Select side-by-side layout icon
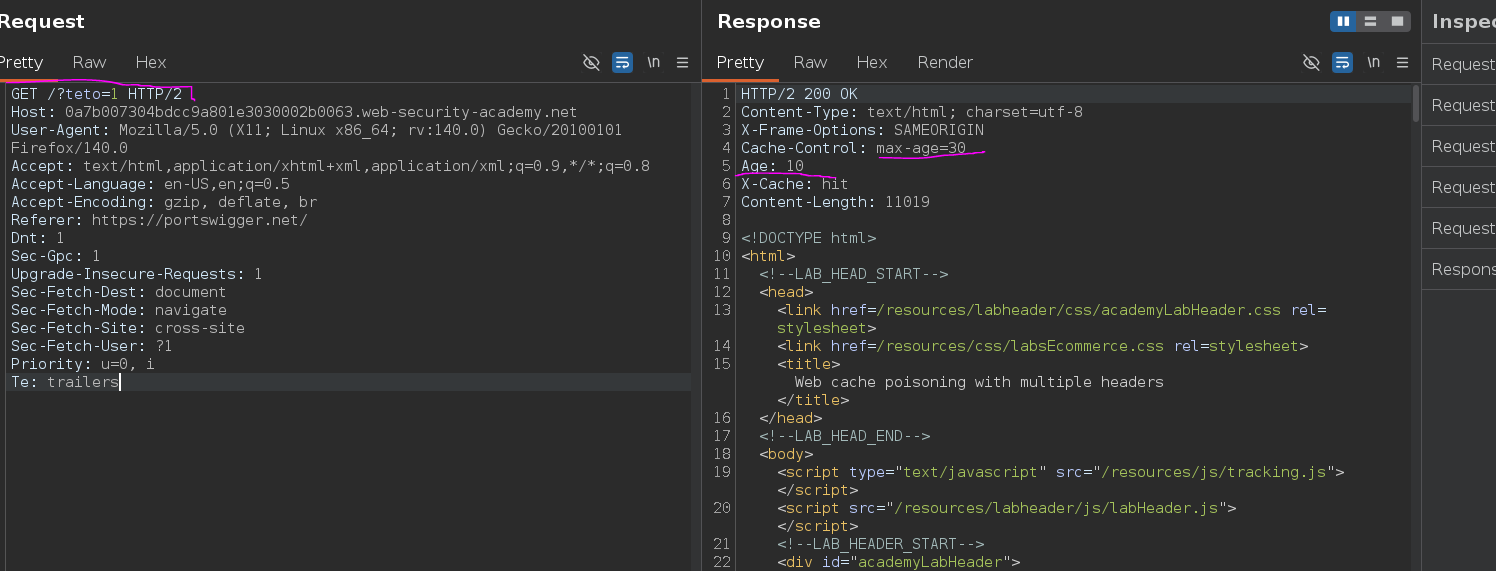Screen dimensions: 1496x571 tap(1343, 21)
